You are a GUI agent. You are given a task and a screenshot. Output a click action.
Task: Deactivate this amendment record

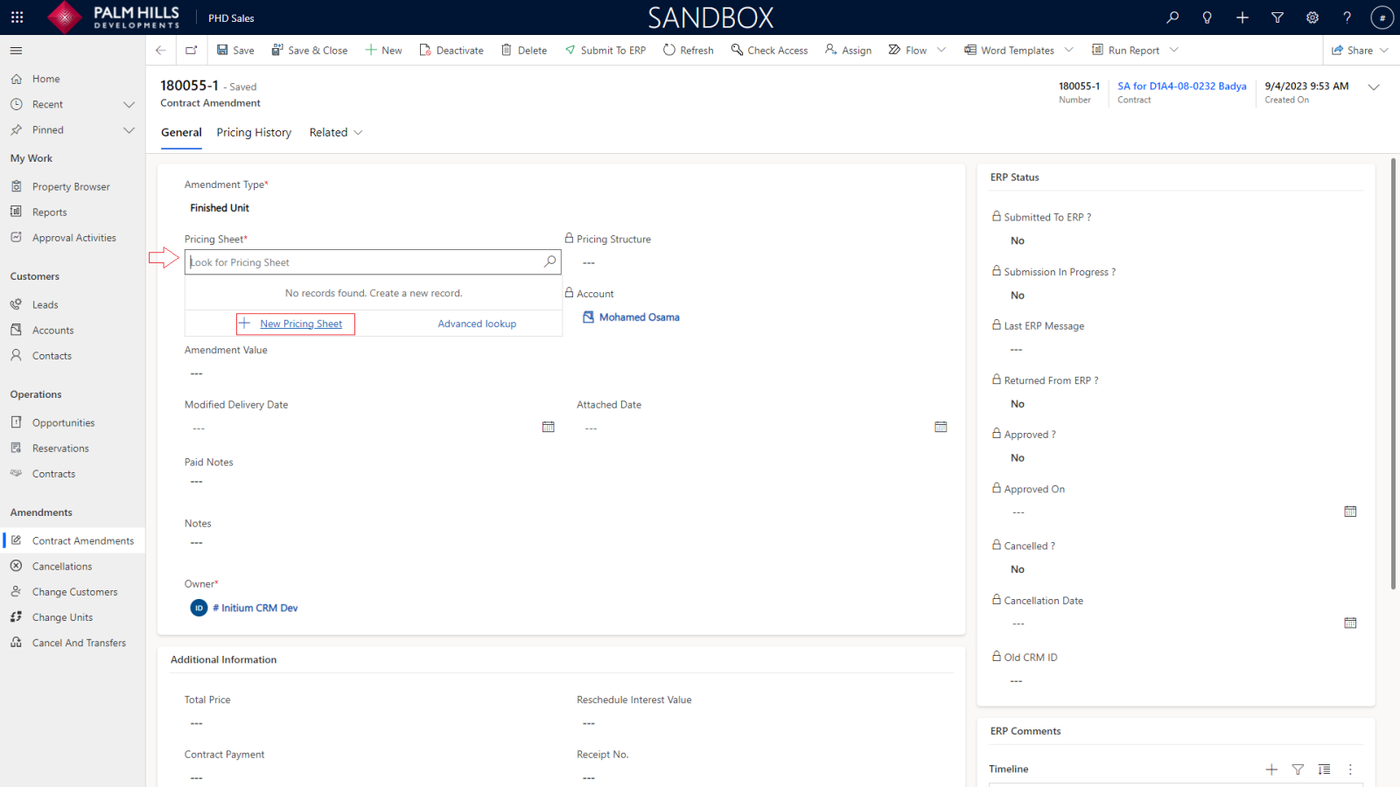(451, 50)
